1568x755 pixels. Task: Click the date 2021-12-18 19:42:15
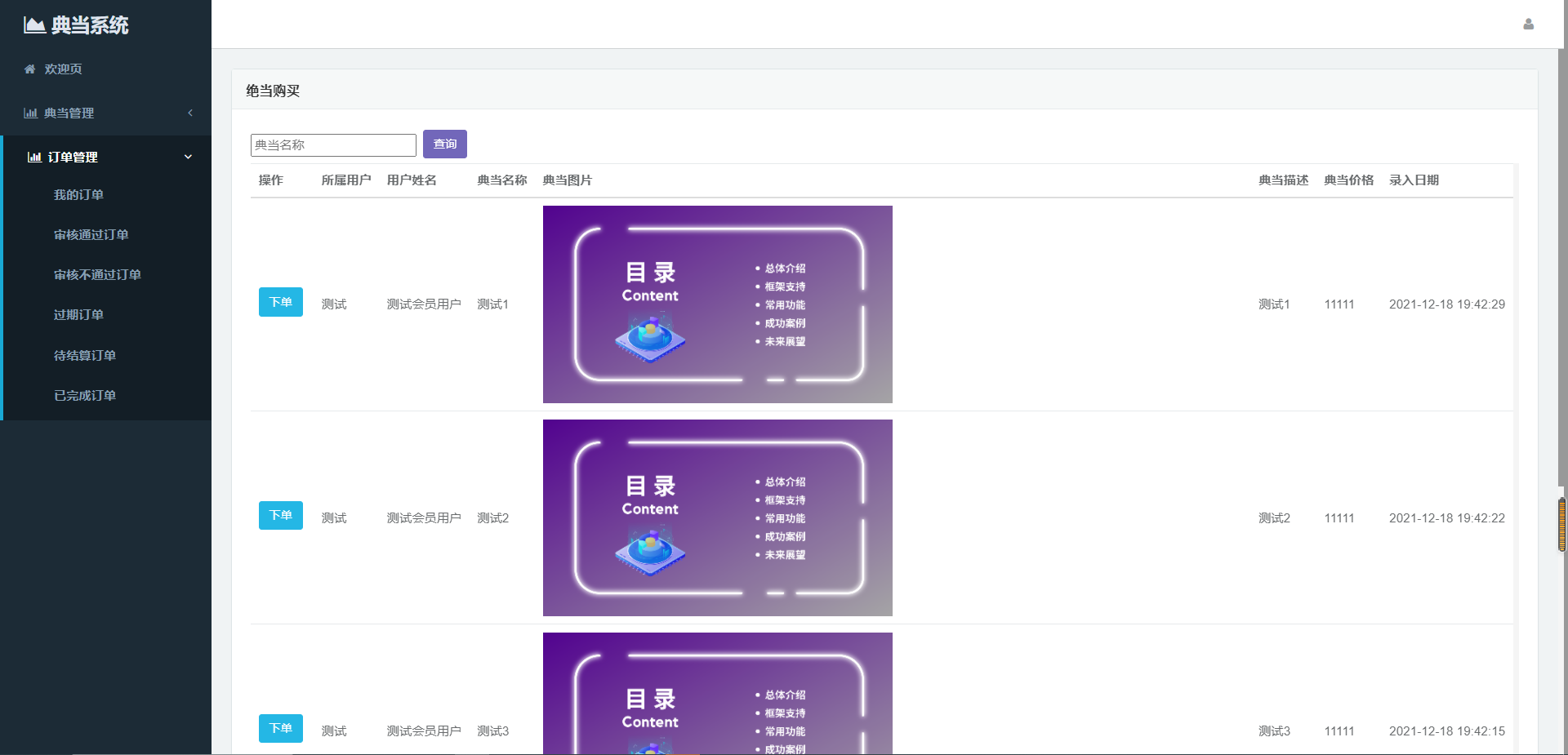(1447, 731)
